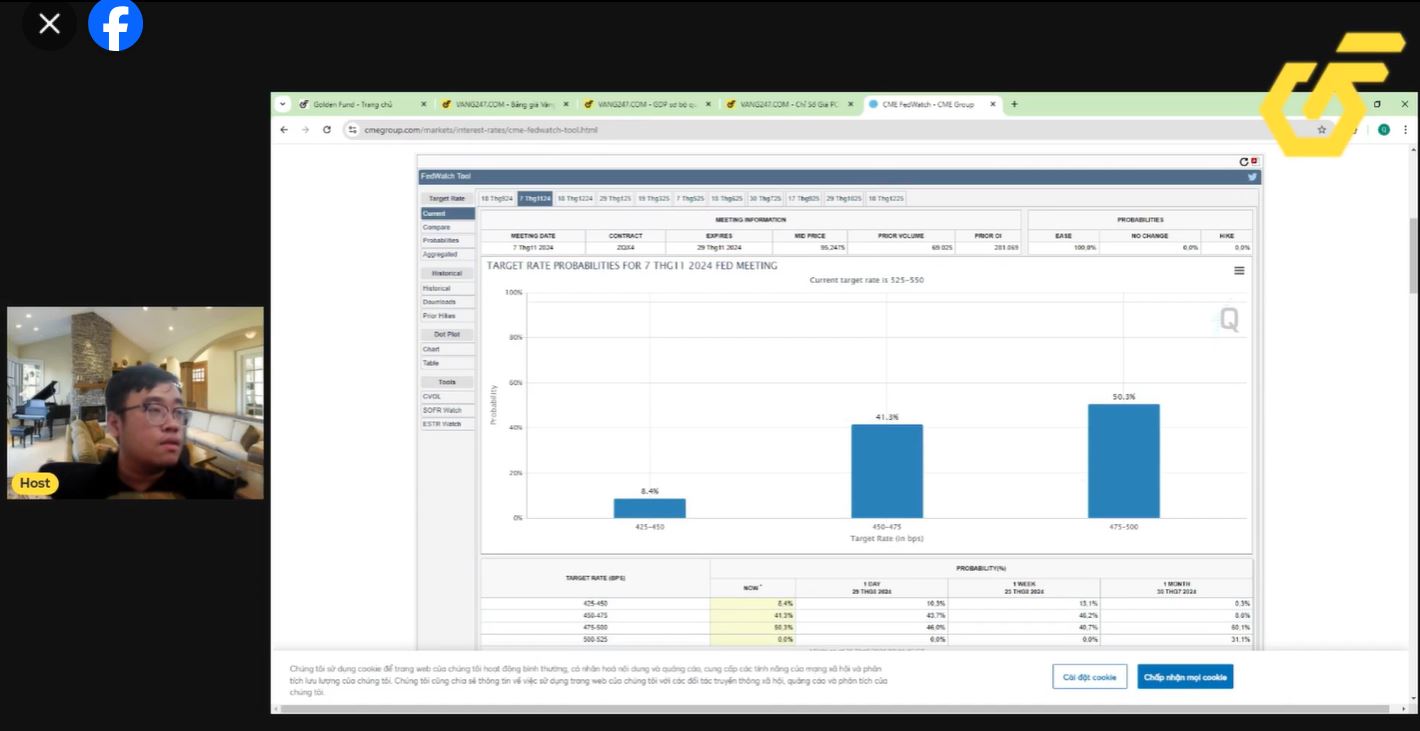Select the 18 Thg6 25 meeting tab
Image resolution: width=1420 pixels, height=731 pixels.
pos(727,198)
